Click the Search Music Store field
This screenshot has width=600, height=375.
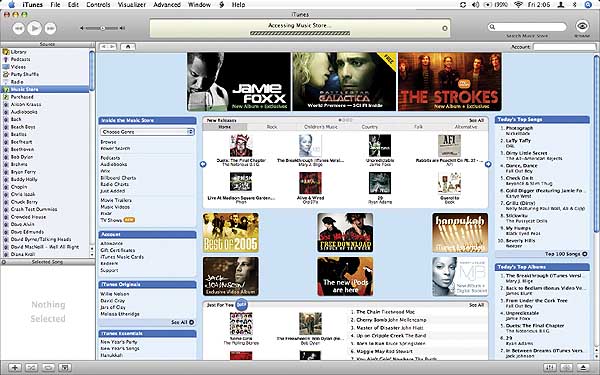[x=527, y=27]
